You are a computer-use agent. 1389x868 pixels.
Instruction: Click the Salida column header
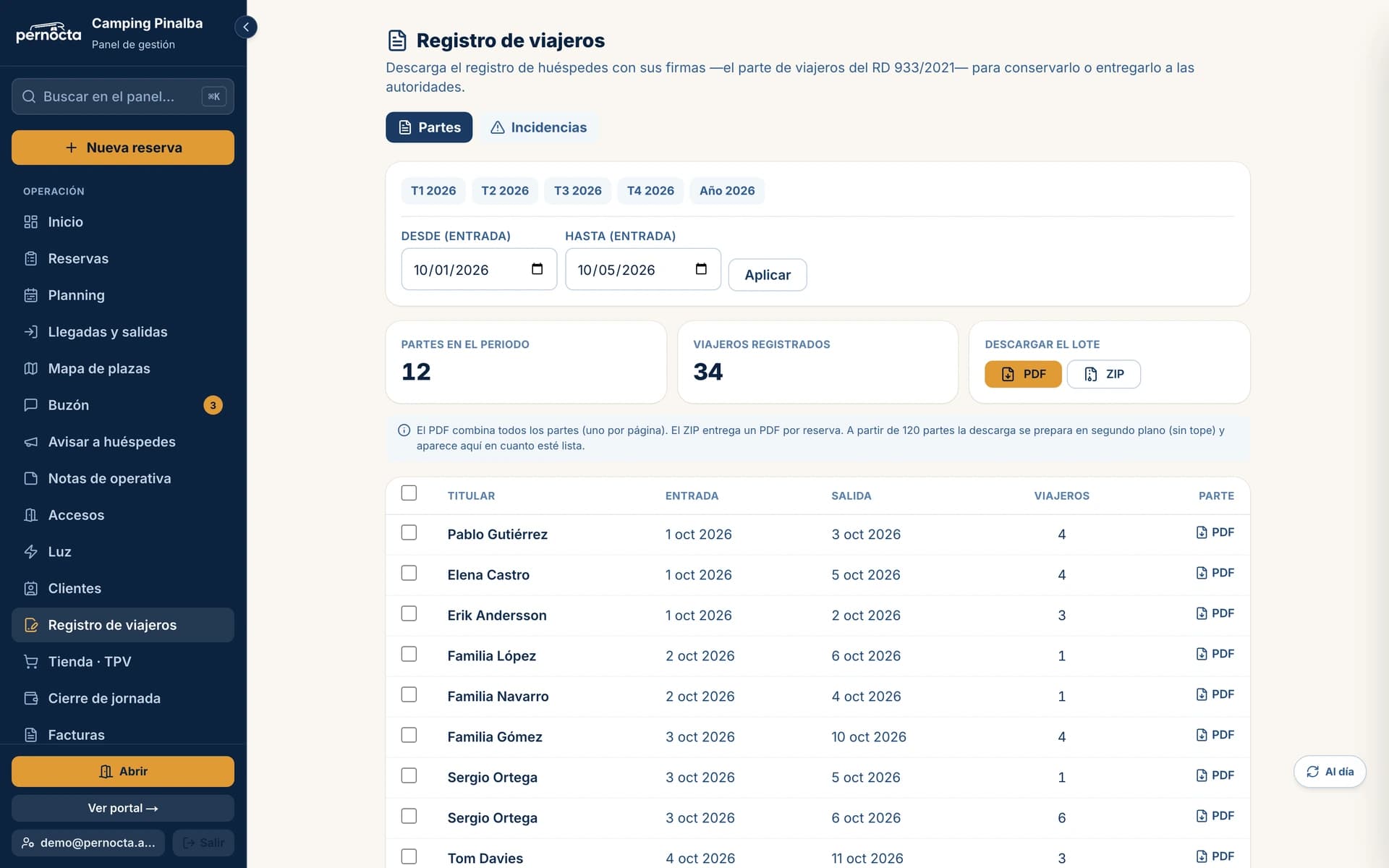851,495
